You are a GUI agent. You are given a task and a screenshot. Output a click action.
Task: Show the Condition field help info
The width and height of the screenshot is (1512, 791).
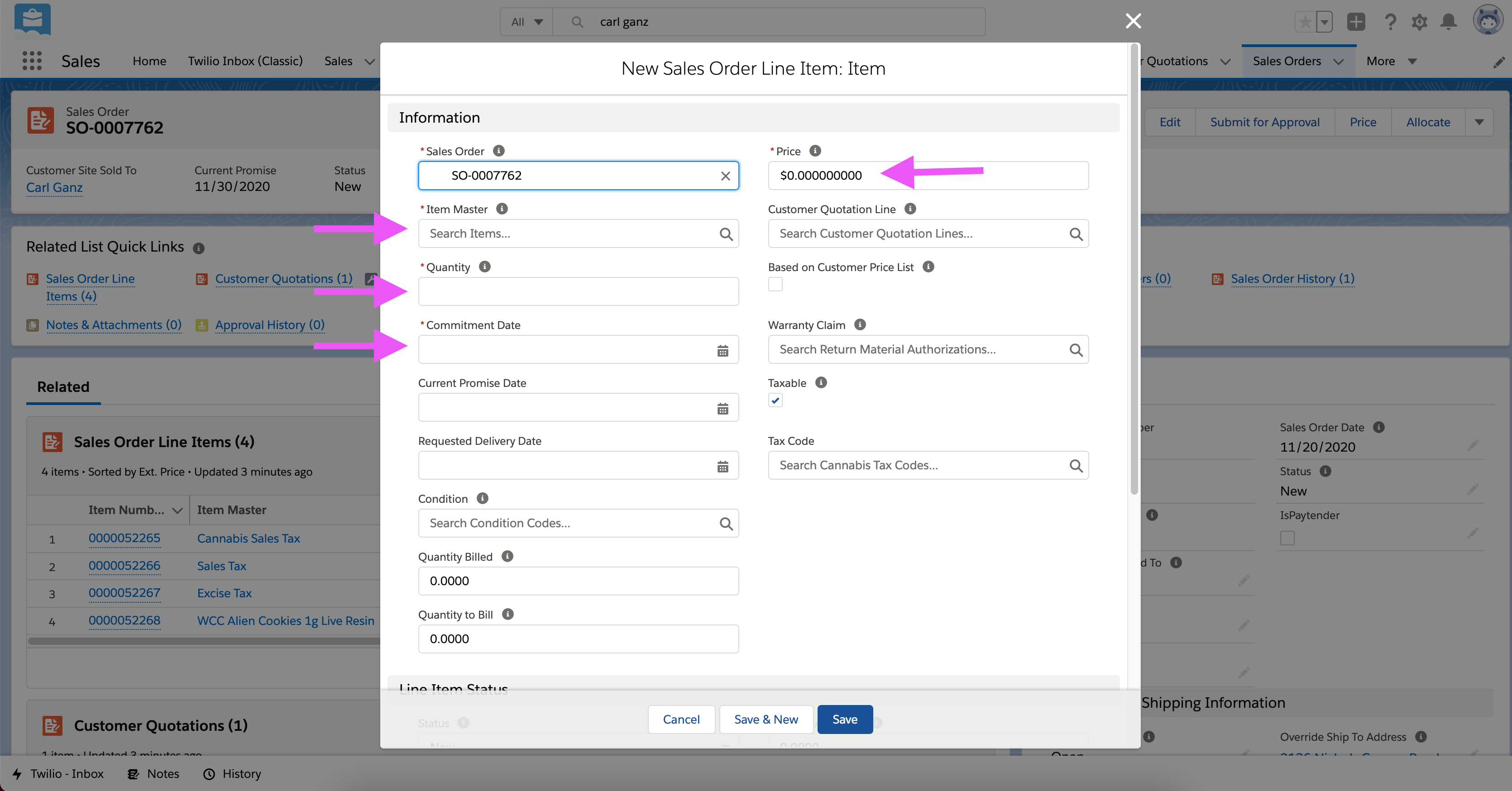pos(483,498)
